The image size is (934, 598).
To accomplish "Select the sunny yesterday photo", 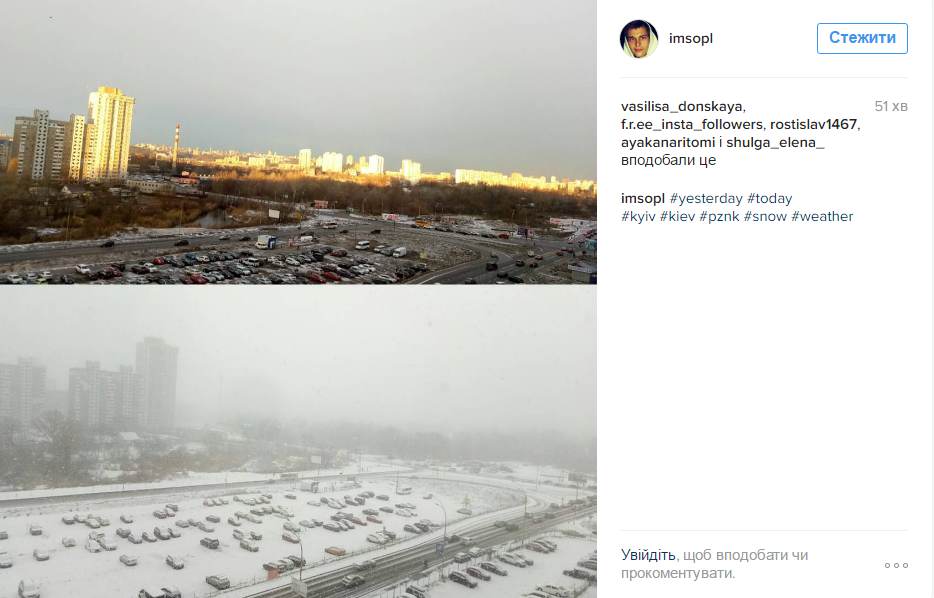I will coord(298,142).
